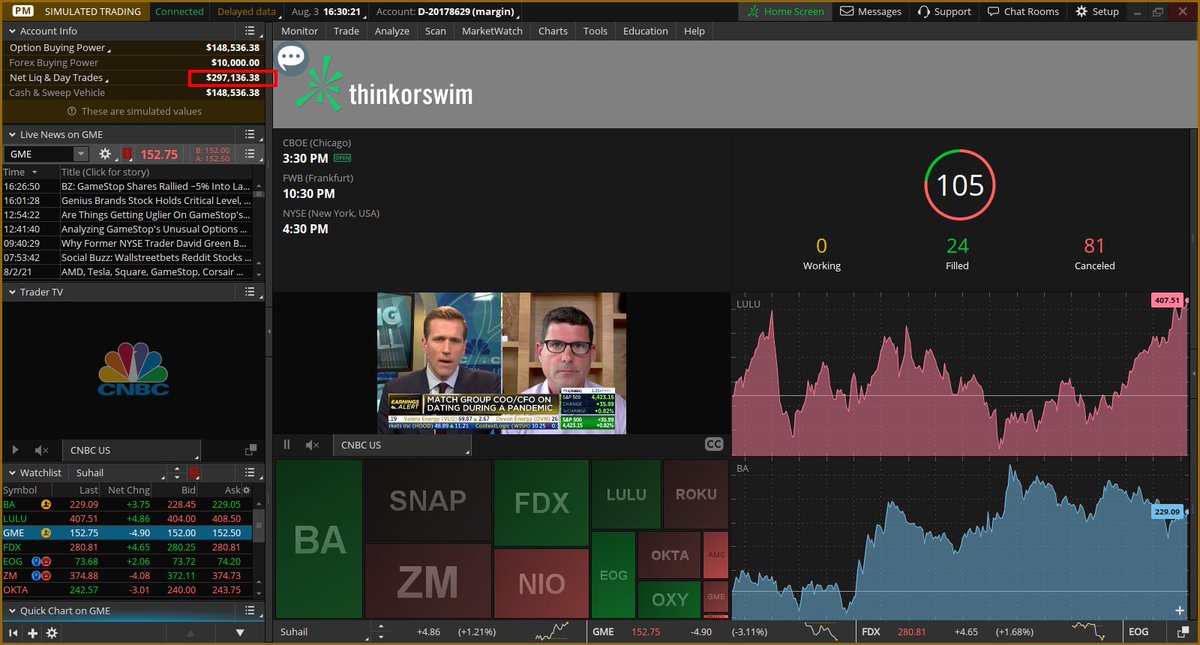The image size is (1200, 645).
Task: Click red link color icon in Live News
Action: pos(127,154)
